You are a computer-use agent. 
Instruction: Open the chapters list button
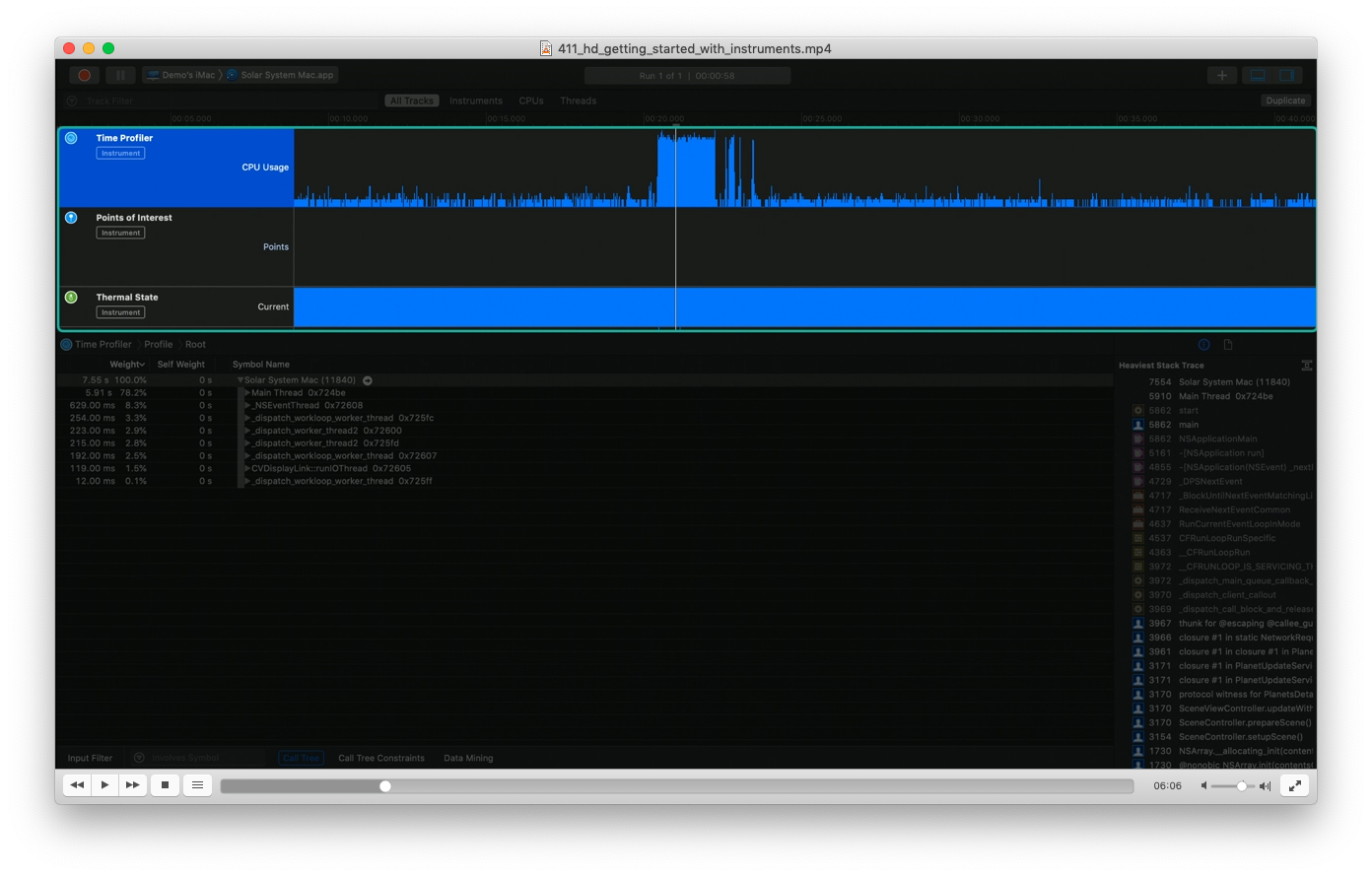pos(198,785)
